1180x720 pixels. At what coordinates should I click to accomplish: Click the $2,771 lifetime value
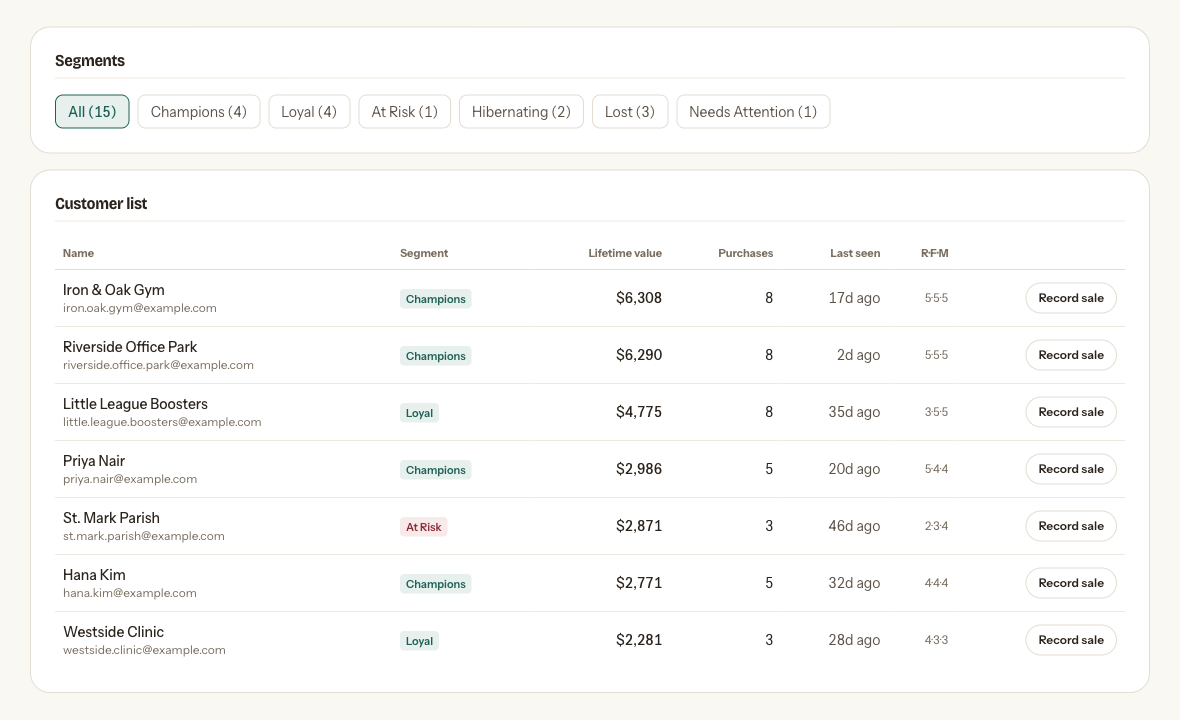click(639, 583)
